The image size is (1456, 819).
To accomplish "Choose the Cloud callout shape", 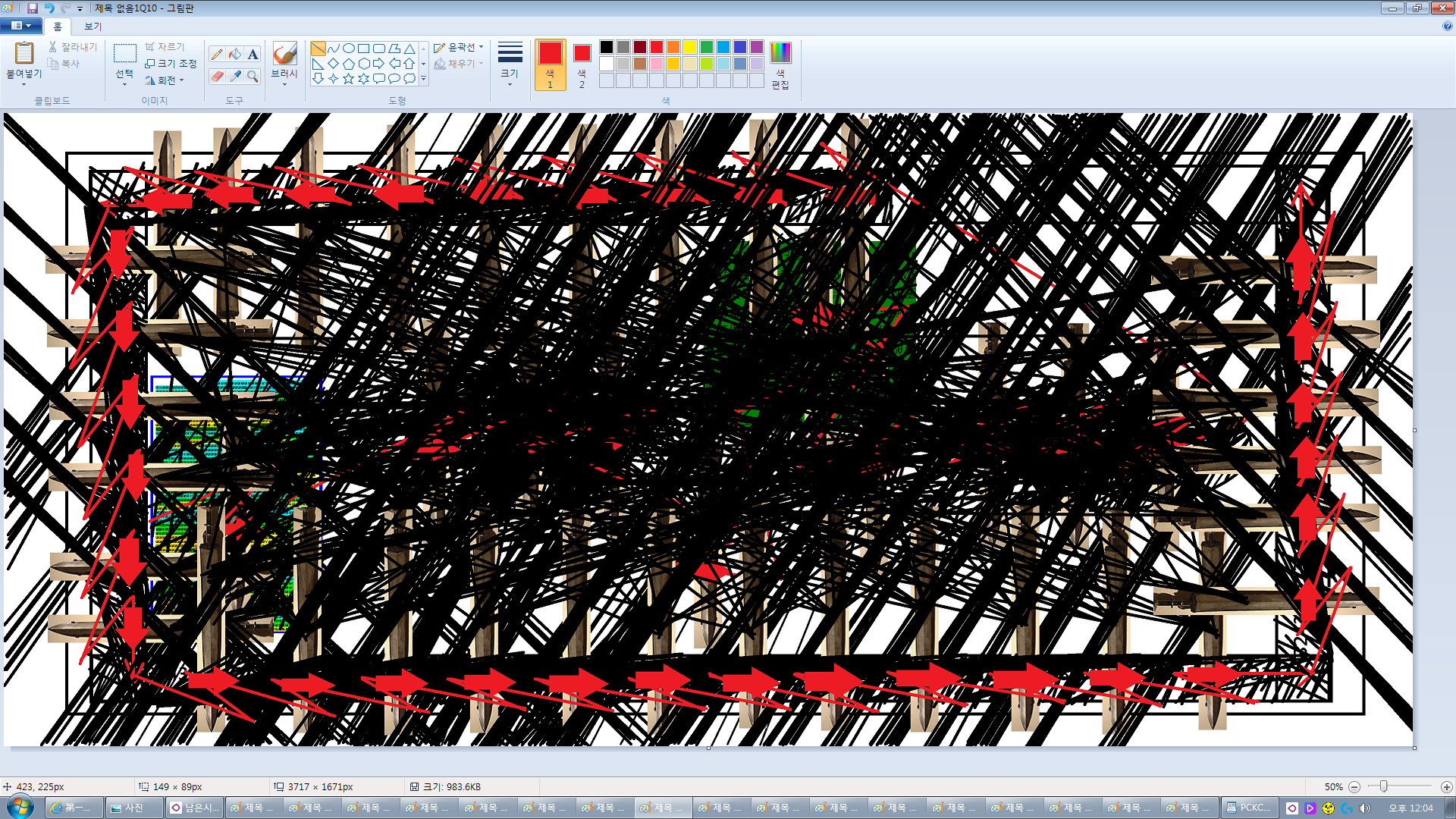I will (x=409, y=78).
